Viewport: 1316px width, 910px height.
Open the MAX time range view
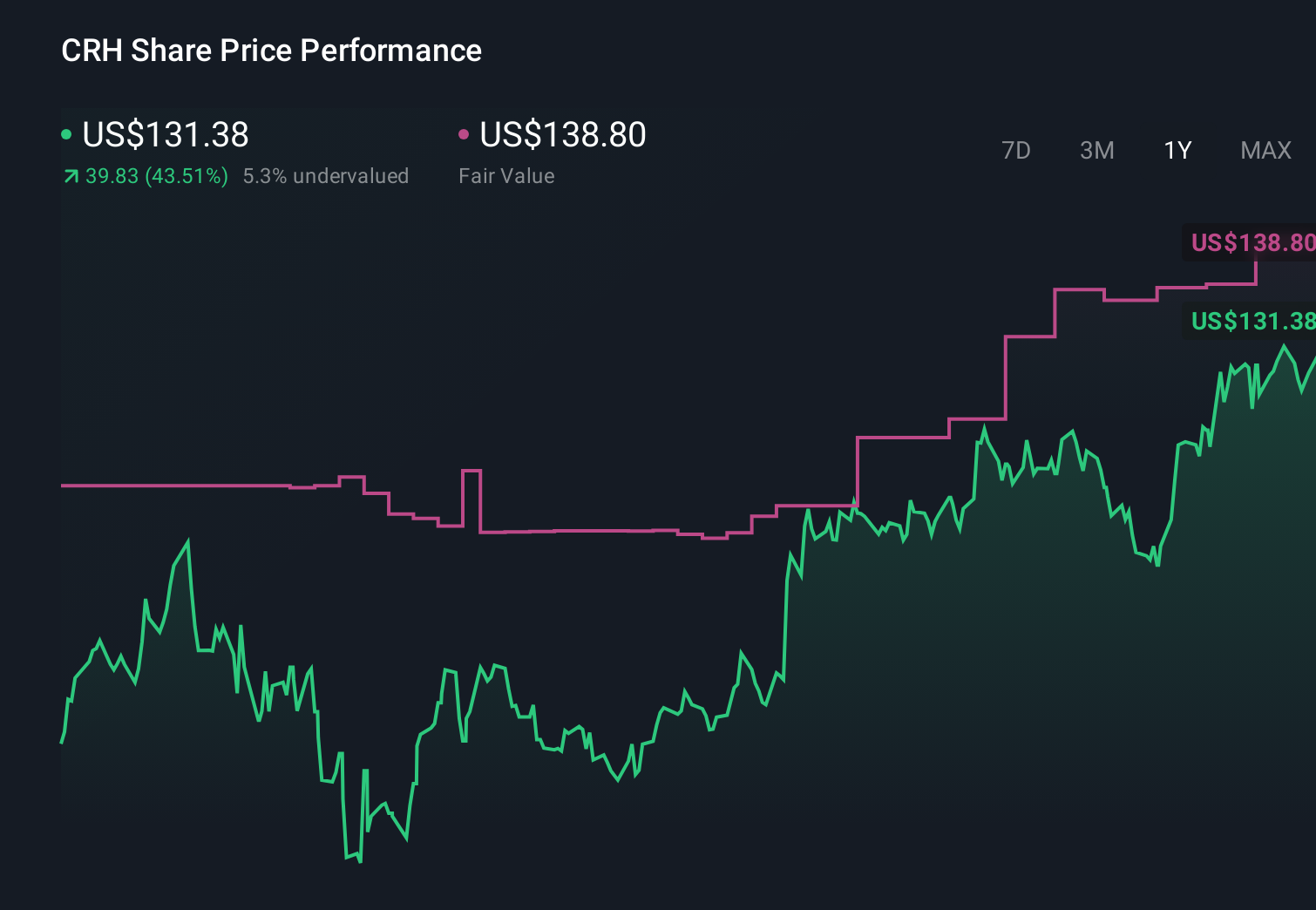pyautogui.click(x=1265, y=150)
